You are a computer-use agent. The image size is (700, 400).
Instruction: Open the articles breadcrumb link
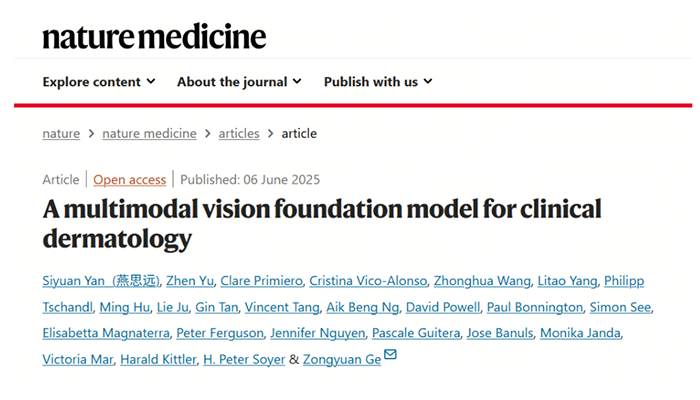(238, 133)
